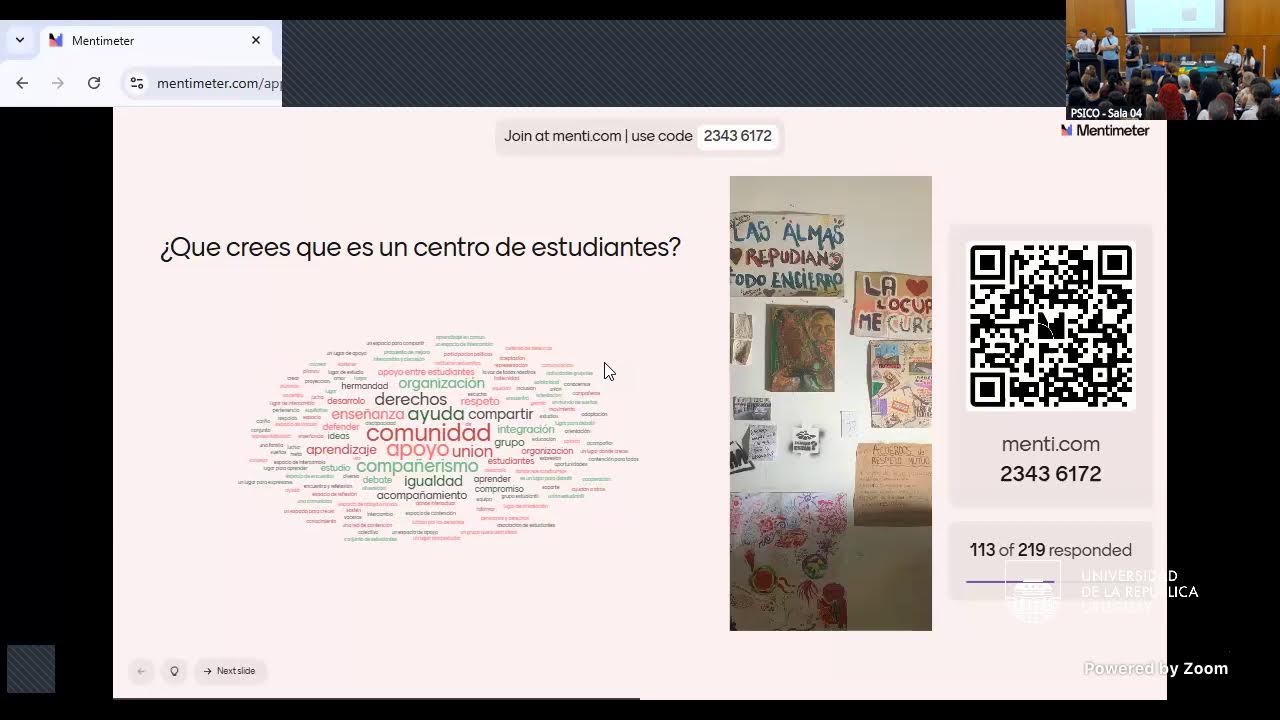Click the '113 of 219 responded' counter

[1051, 550]
